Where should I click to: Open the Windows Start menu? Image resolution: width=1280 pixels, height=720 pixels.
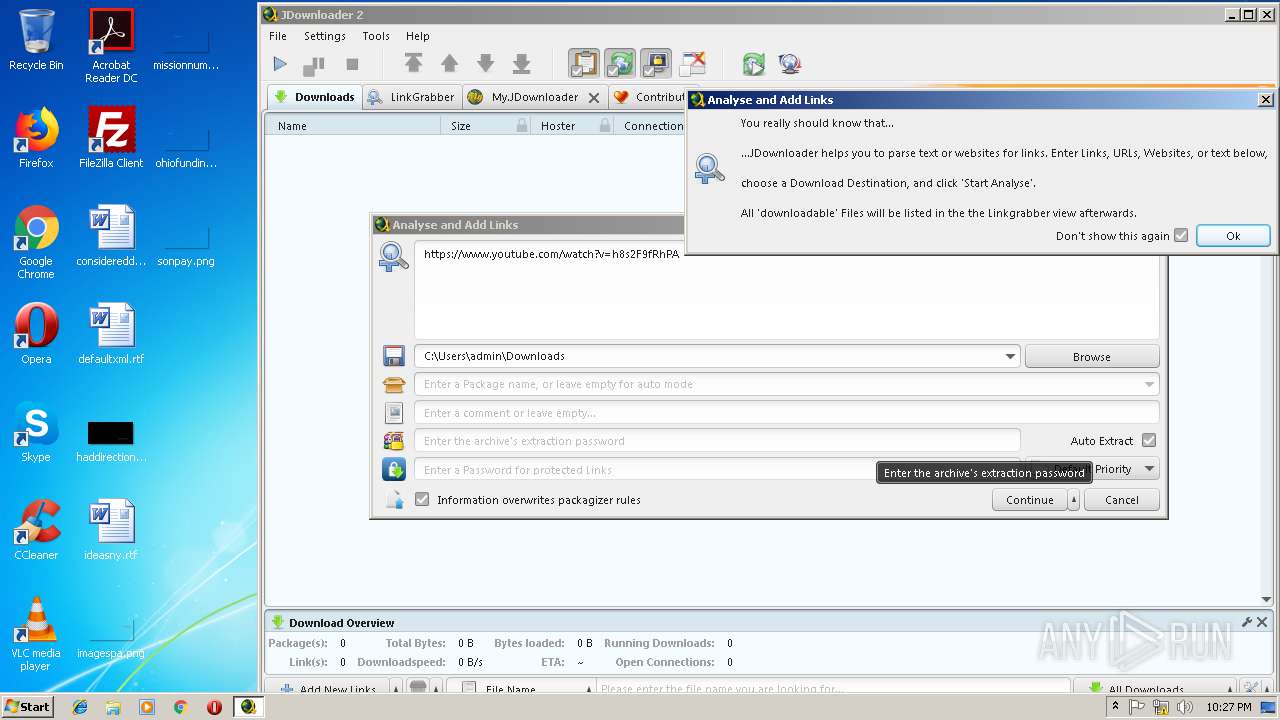[27, 706]
